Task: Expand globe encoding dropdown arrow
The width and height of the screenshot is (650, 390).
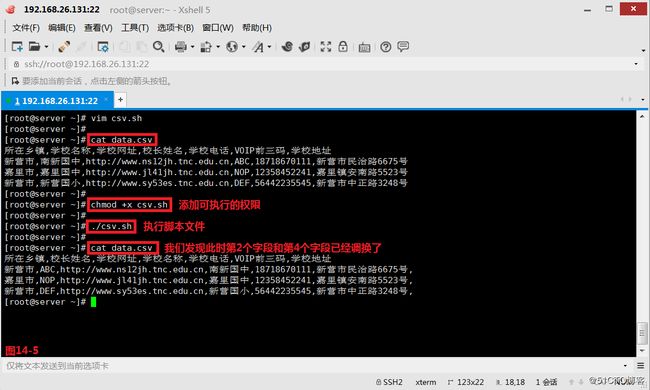Action: pyautogui.click(x=244, y=47)
